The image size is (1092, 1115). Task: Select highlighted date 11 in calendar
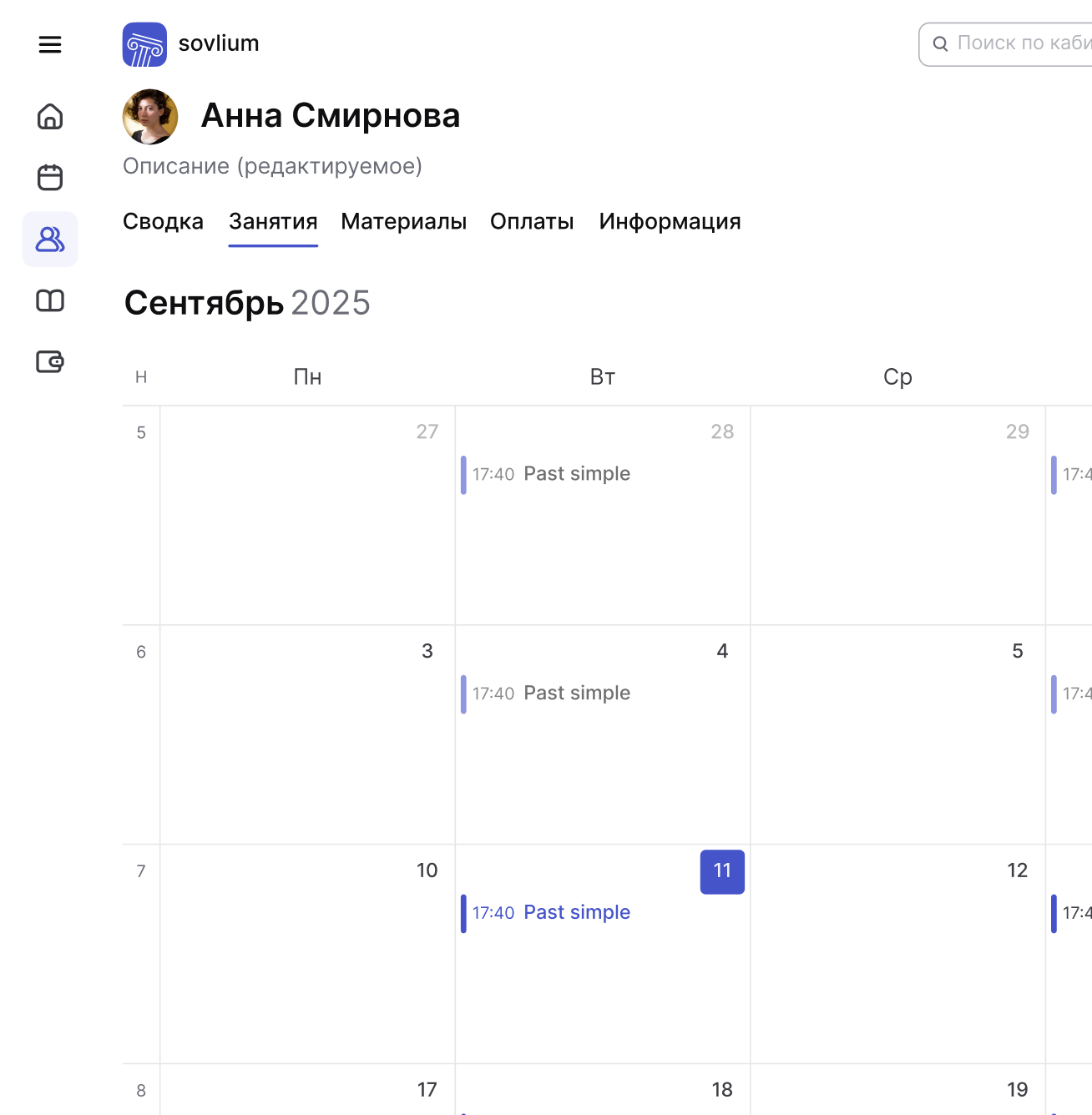(722, 871)
